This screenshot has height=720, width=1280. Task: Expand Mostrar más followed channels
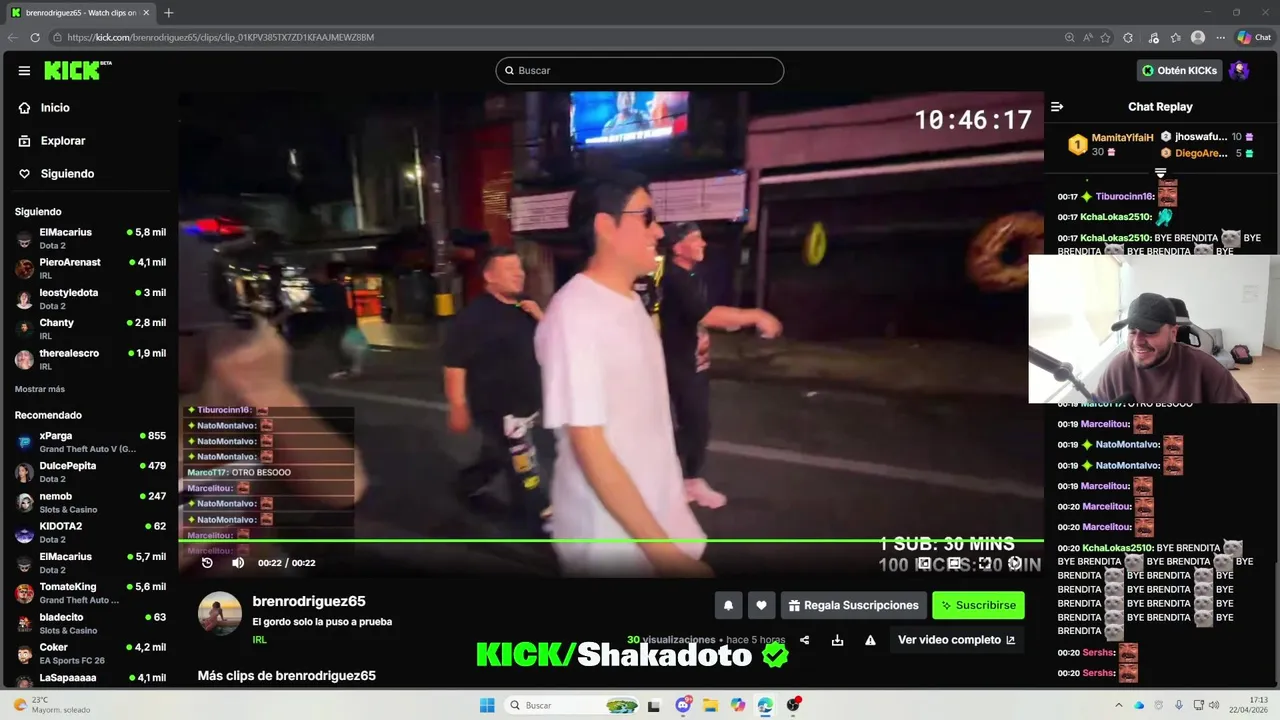(x=40, y=389)
